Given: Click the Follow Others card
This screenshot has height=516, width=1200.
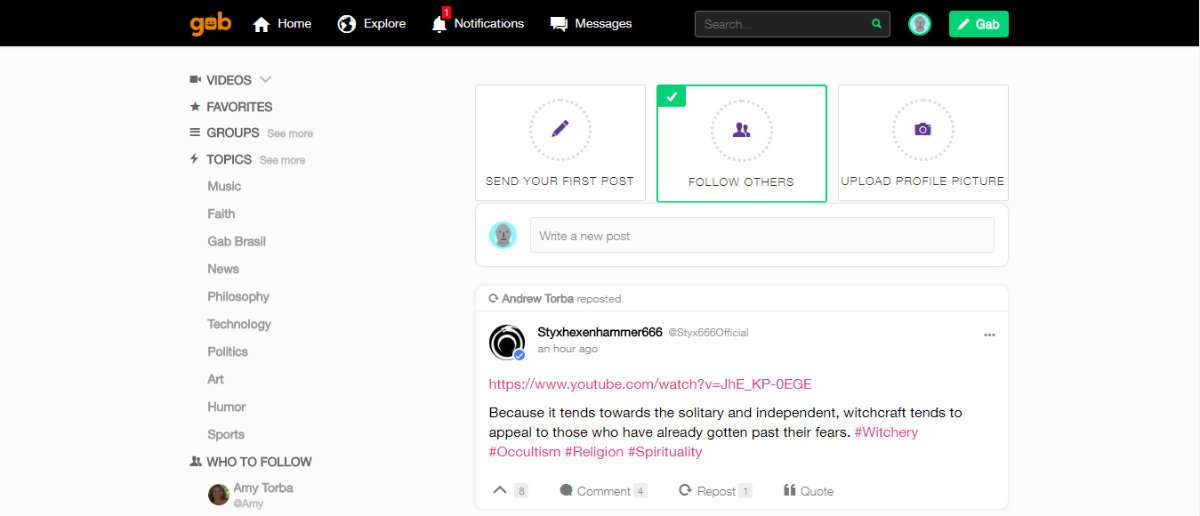Looking at the screenshot, I should [742, 143].
